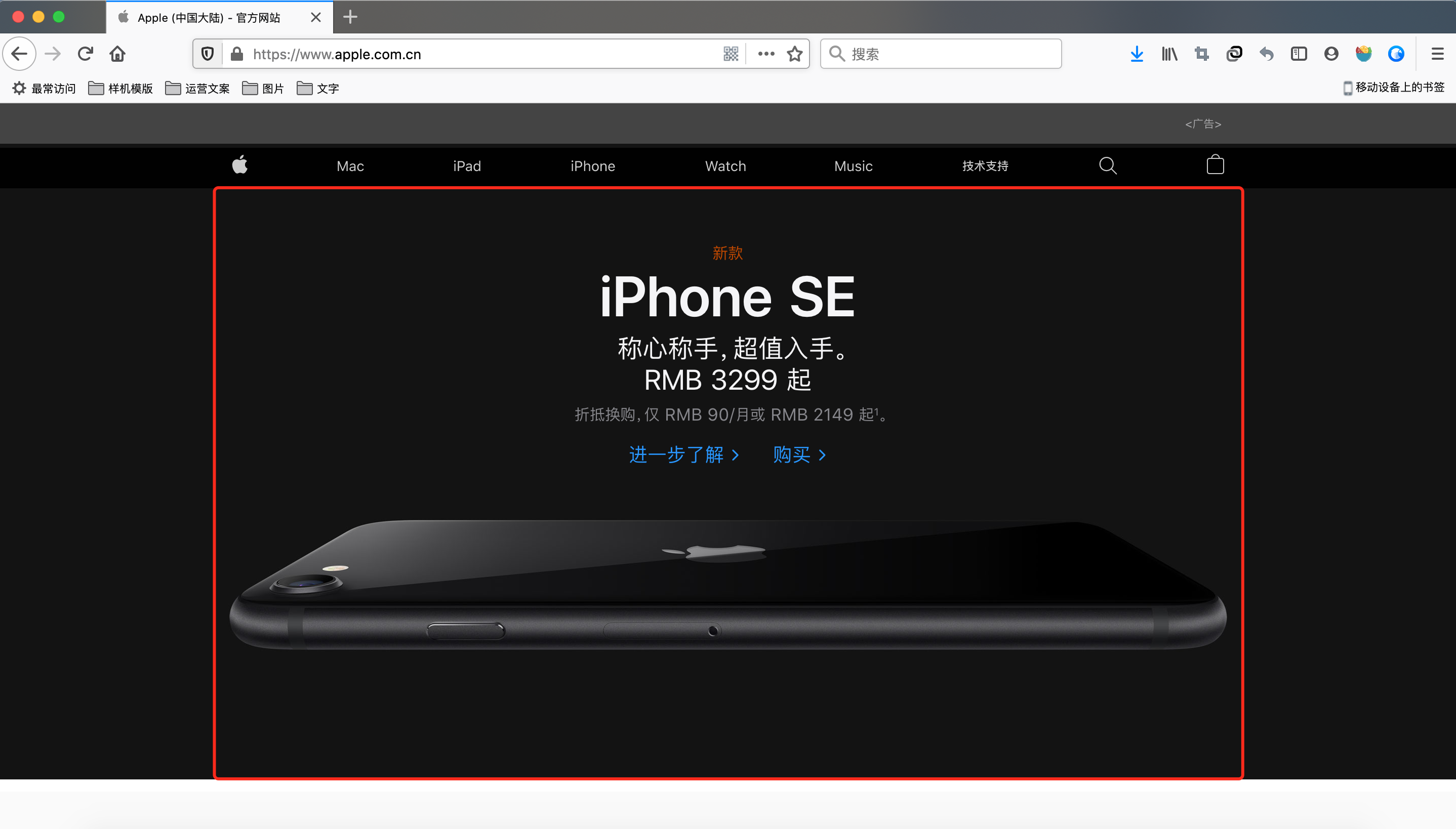Viewport: 1456px width, 829px height.
Task: Open the Firefox downloads arrow icon
Action: pyautogui.click(x=1137, y=54)
